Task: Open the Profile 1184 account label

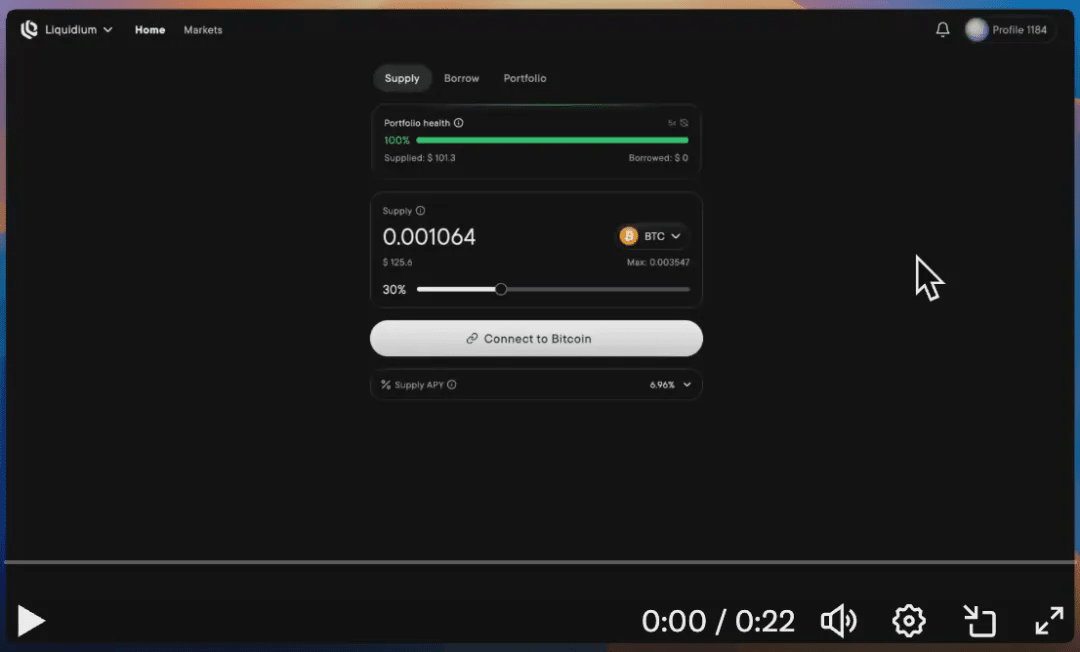Action: (x=1019, y=30)
